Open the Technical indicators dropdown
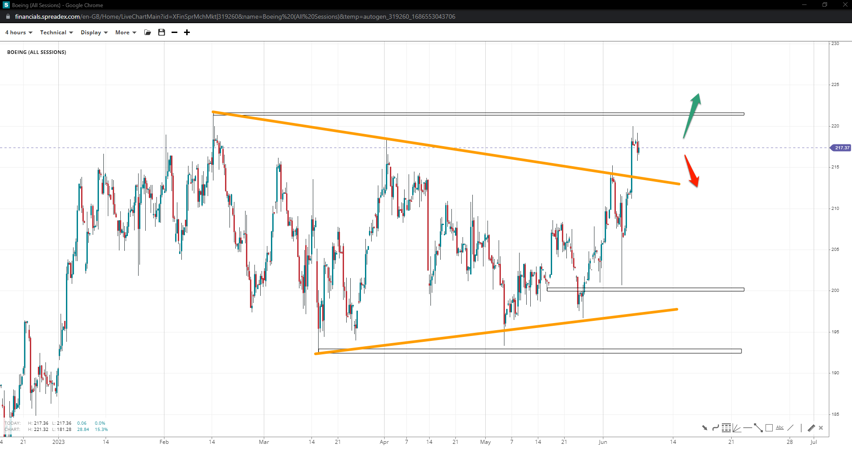 tap(56, 32)
